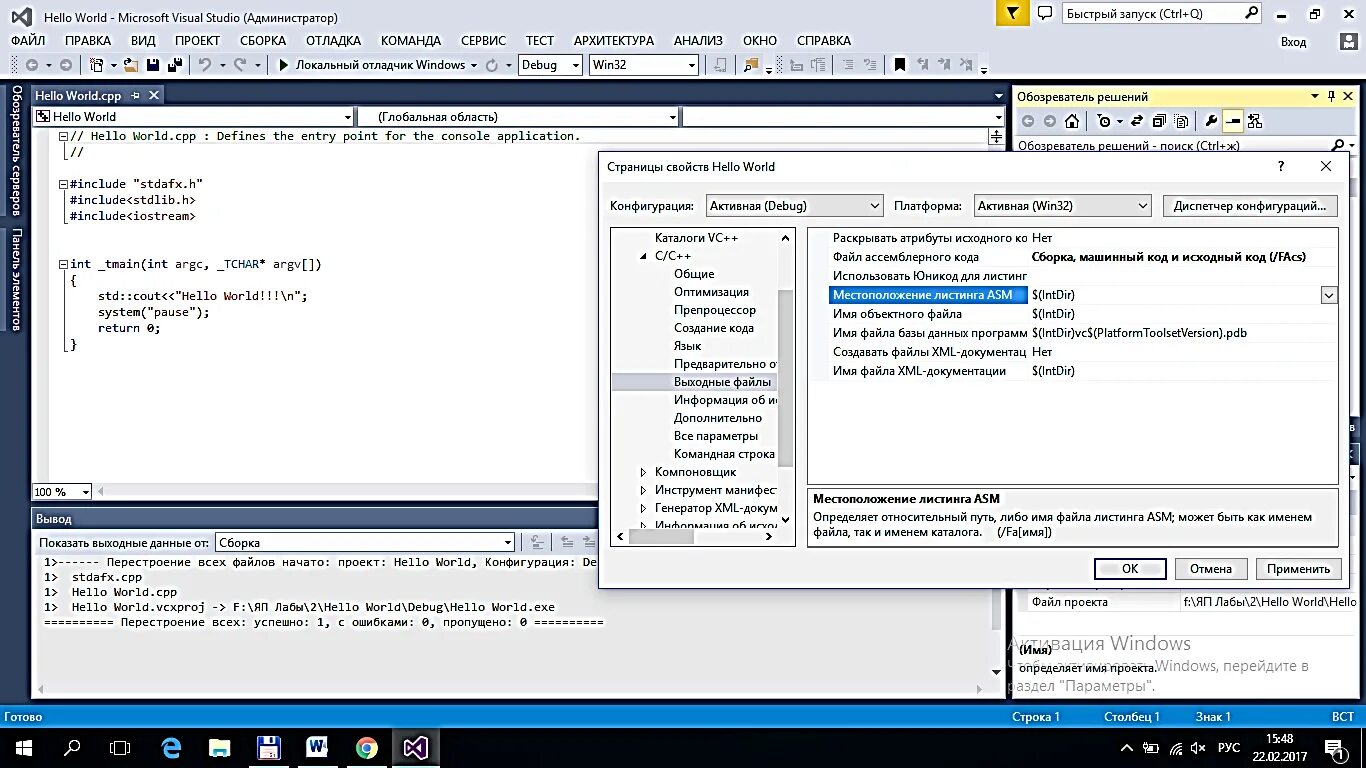Image resolution: width=1366 pixels, height=768 pixels.
Task: Click the Start debugging green arrow
Action: coord(283,65)
